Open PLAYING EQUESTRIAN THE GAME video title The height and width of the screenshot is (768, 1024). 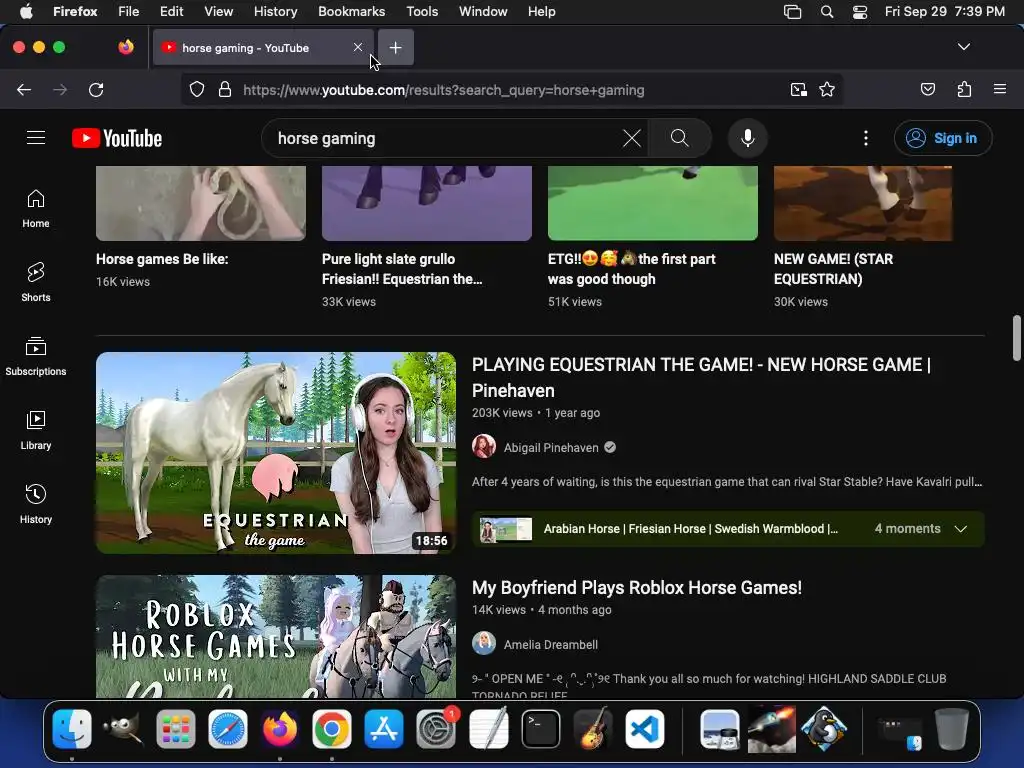[701, 377]
